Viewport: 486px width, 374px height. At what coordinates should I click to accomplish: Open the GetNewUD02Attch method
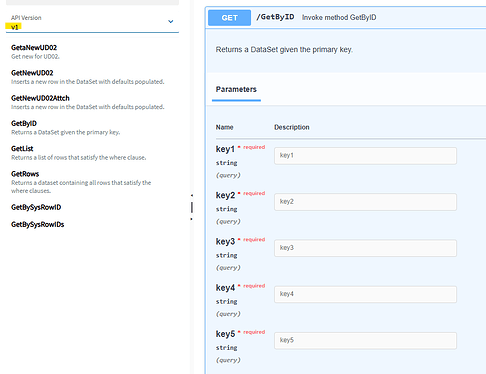[40, 98]
